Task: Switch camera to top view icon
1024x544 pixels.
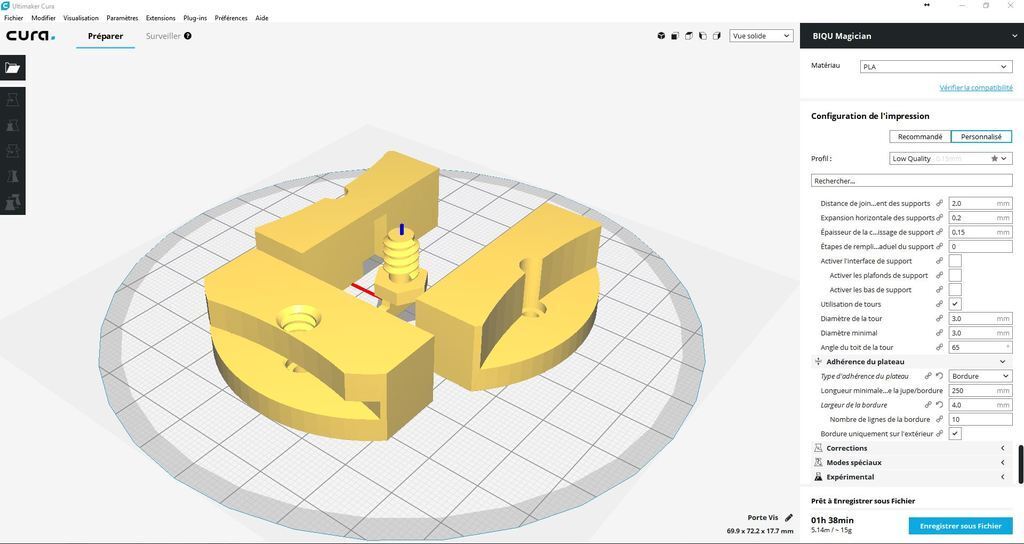Action: pos(688,36)
